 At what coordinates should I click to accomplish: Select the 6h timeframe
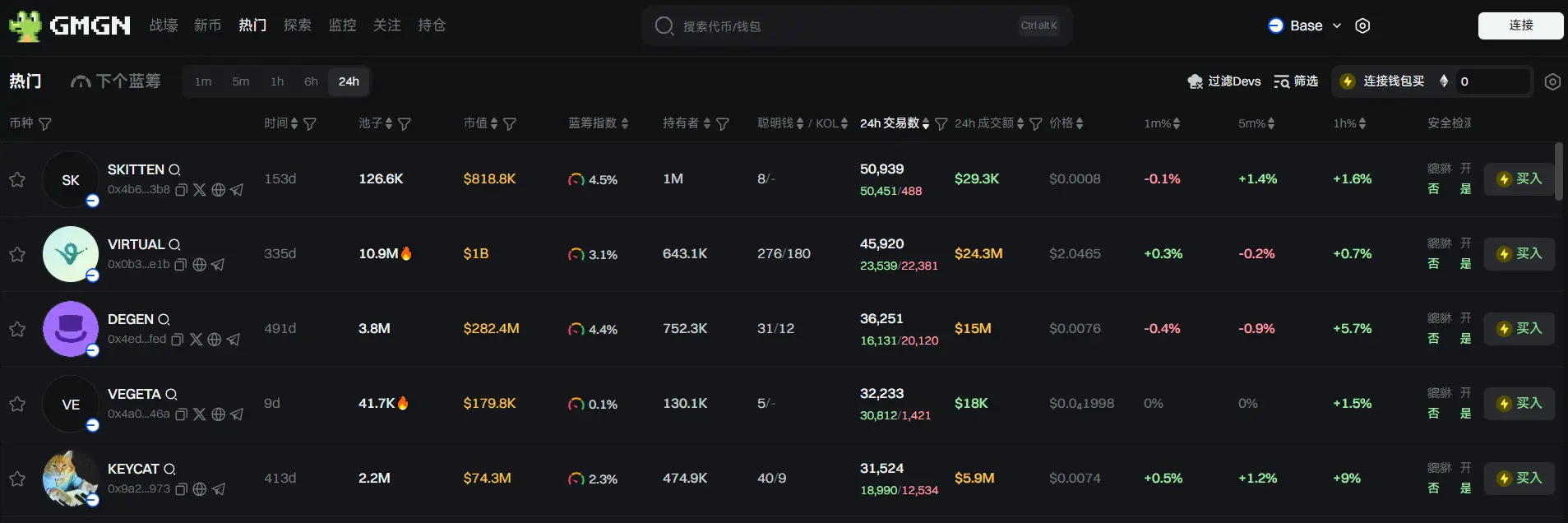click(311, 81)
